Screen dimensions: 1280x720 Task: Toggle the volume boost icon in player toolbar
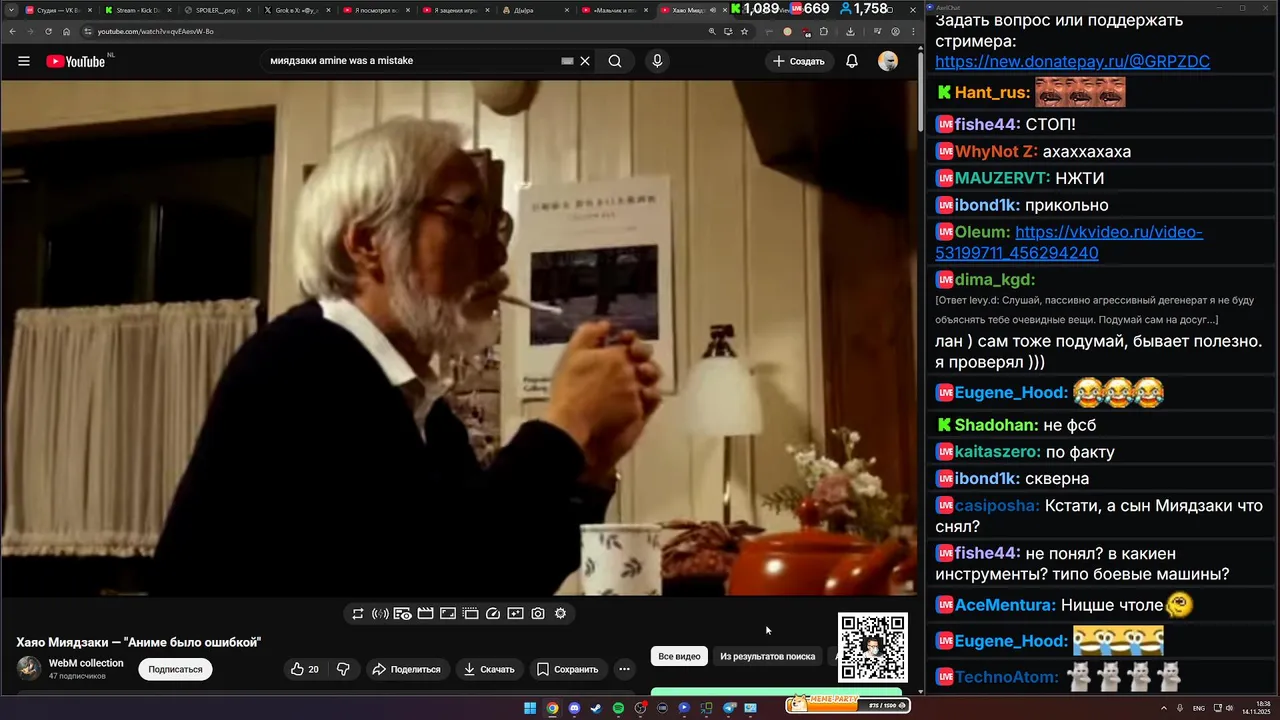pos(380,613)
